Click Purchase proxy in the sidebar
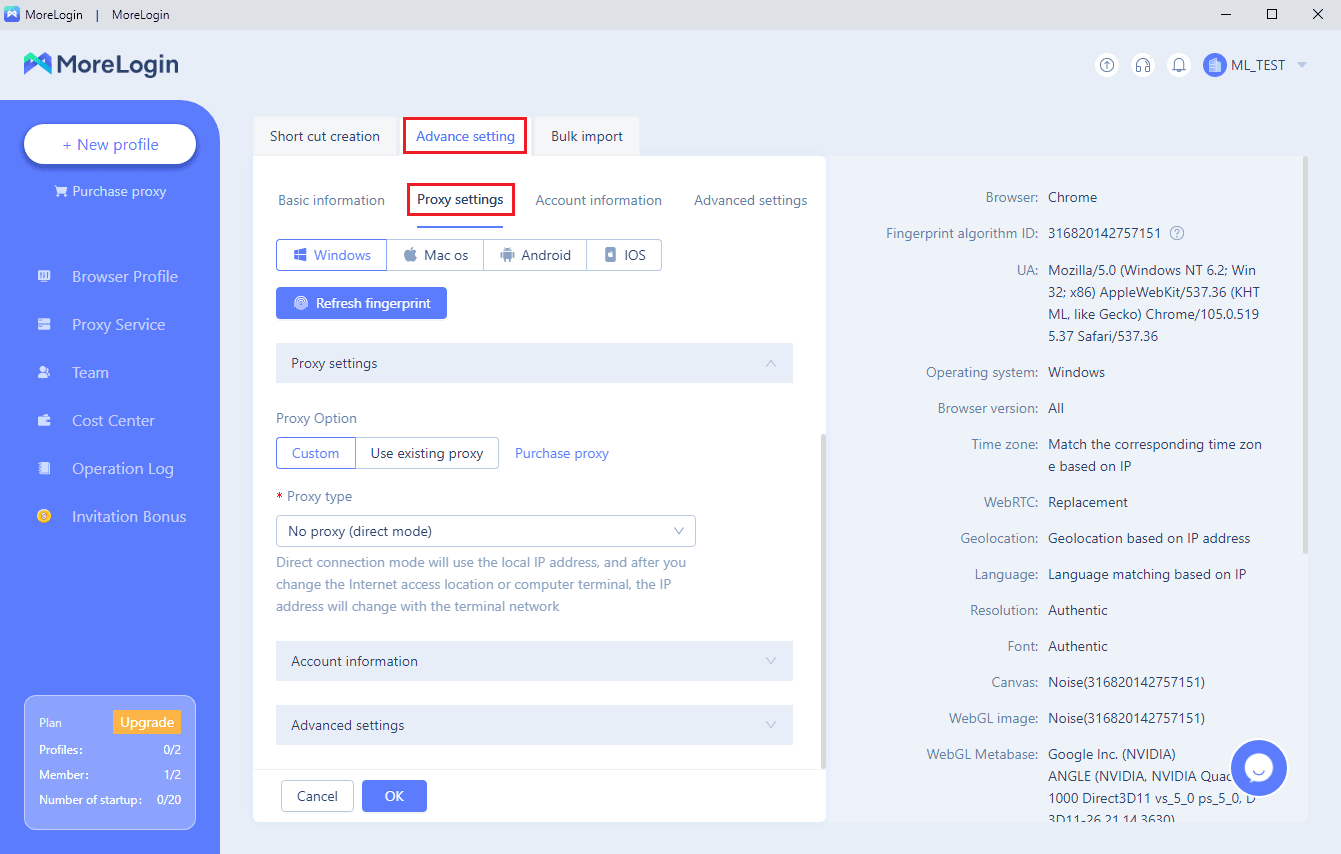1341x854 pixels. point(110,191)
